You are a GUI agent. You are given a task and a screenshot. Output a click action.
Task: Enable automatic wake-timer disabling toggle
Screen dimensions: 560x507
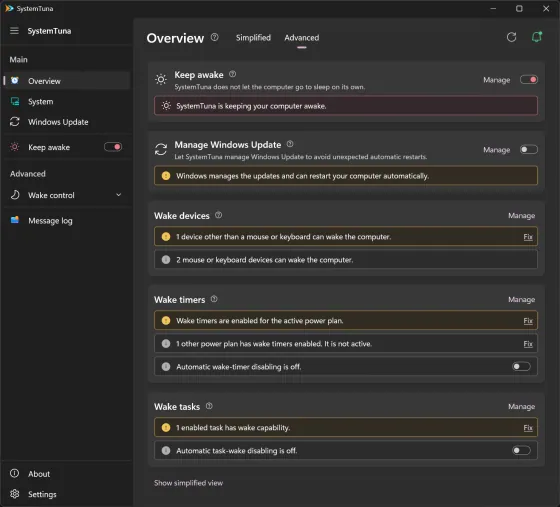coord(521,366)
